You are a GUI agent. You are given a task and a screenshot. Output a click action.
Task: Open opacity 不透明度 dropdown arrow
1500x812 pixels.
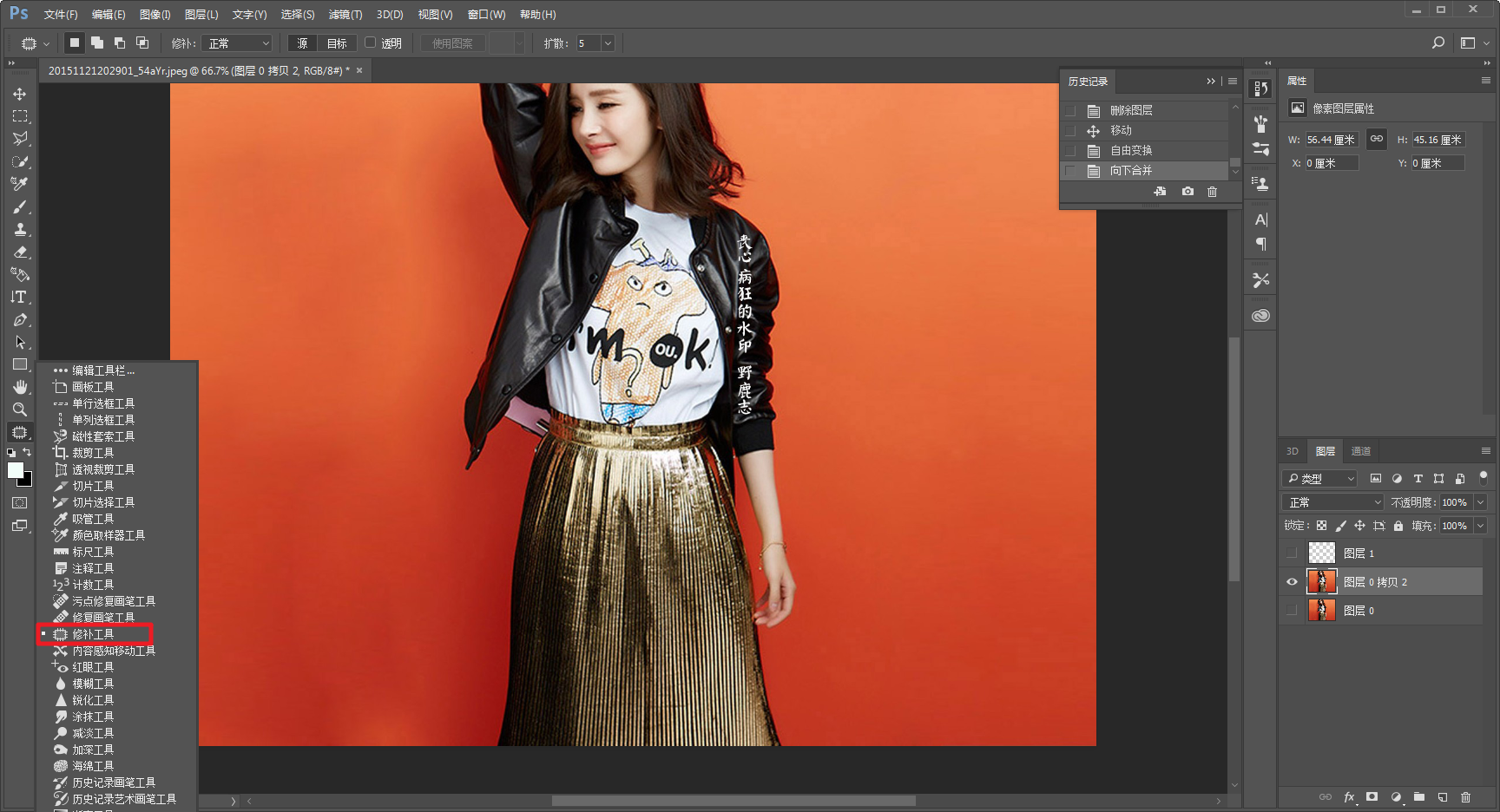pos(1480,502)
